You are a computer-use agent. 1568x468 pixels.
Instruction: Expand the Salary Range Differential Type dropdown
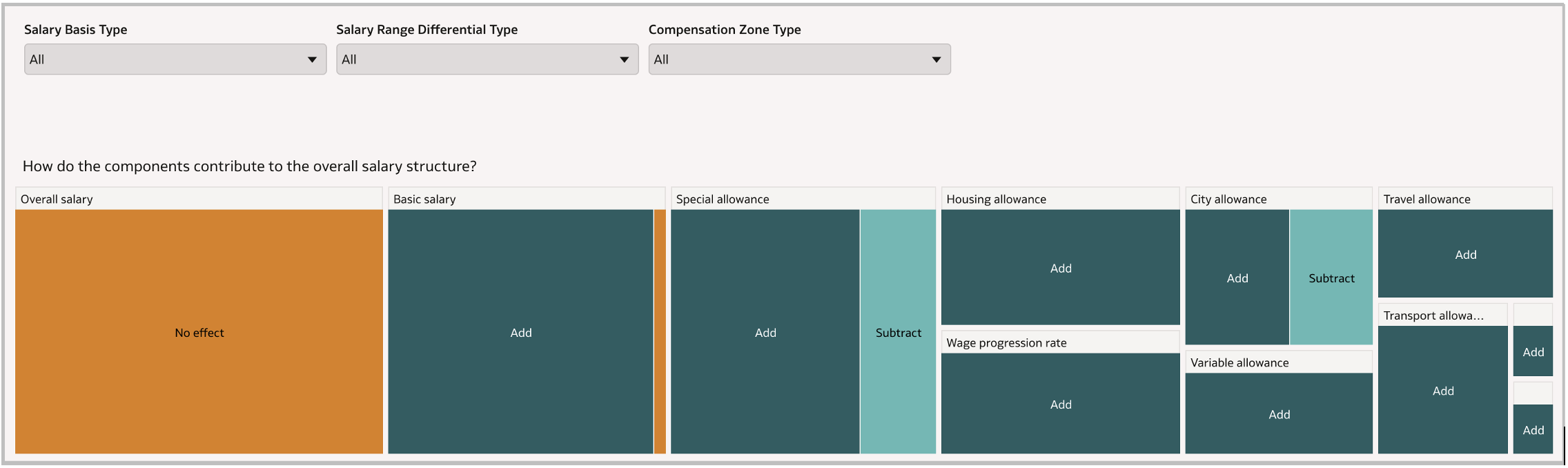tap(487, 59)
